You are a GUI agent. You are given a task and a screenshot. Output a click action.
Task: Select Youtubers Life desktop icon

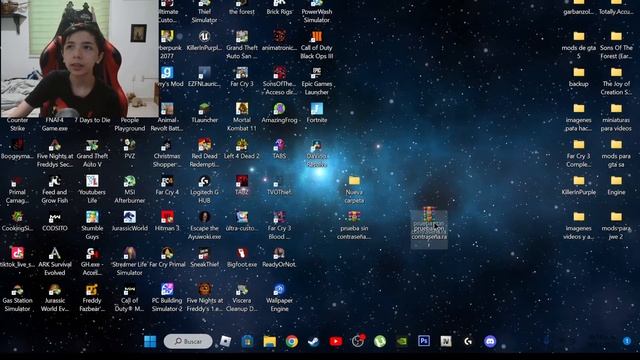pos(92,189)
